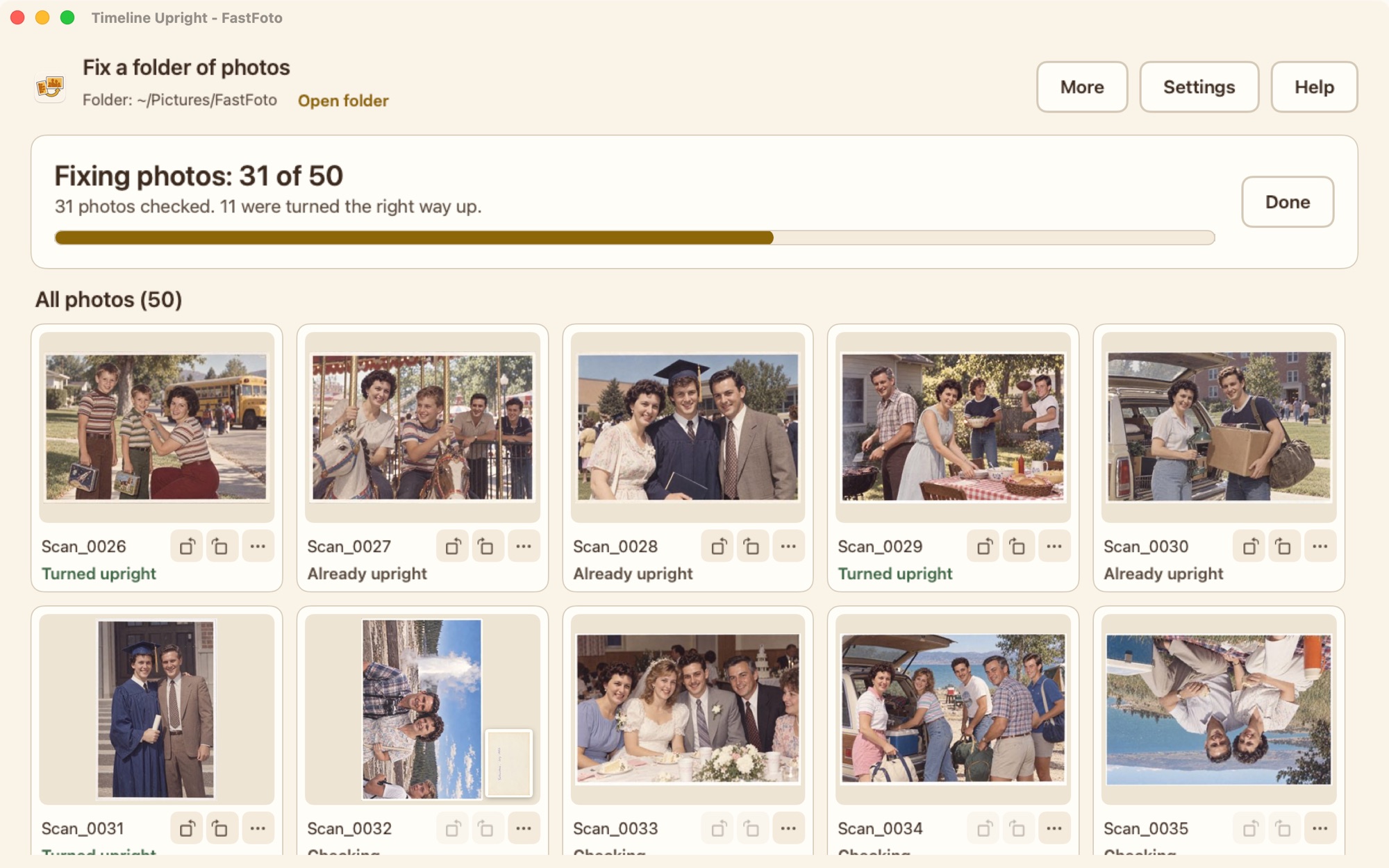Click the 'All photos (50)' heading
Viewport: 1389px width, 868px height.
[x=109, y=299]
